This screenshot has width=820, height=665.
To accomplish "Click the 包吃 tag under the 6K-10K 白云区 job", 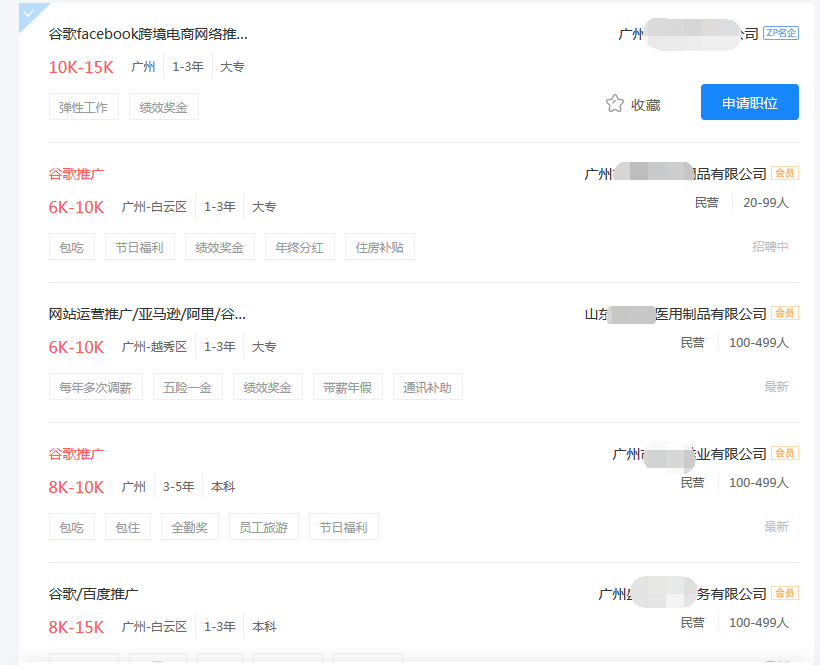I will click(72, 247).
